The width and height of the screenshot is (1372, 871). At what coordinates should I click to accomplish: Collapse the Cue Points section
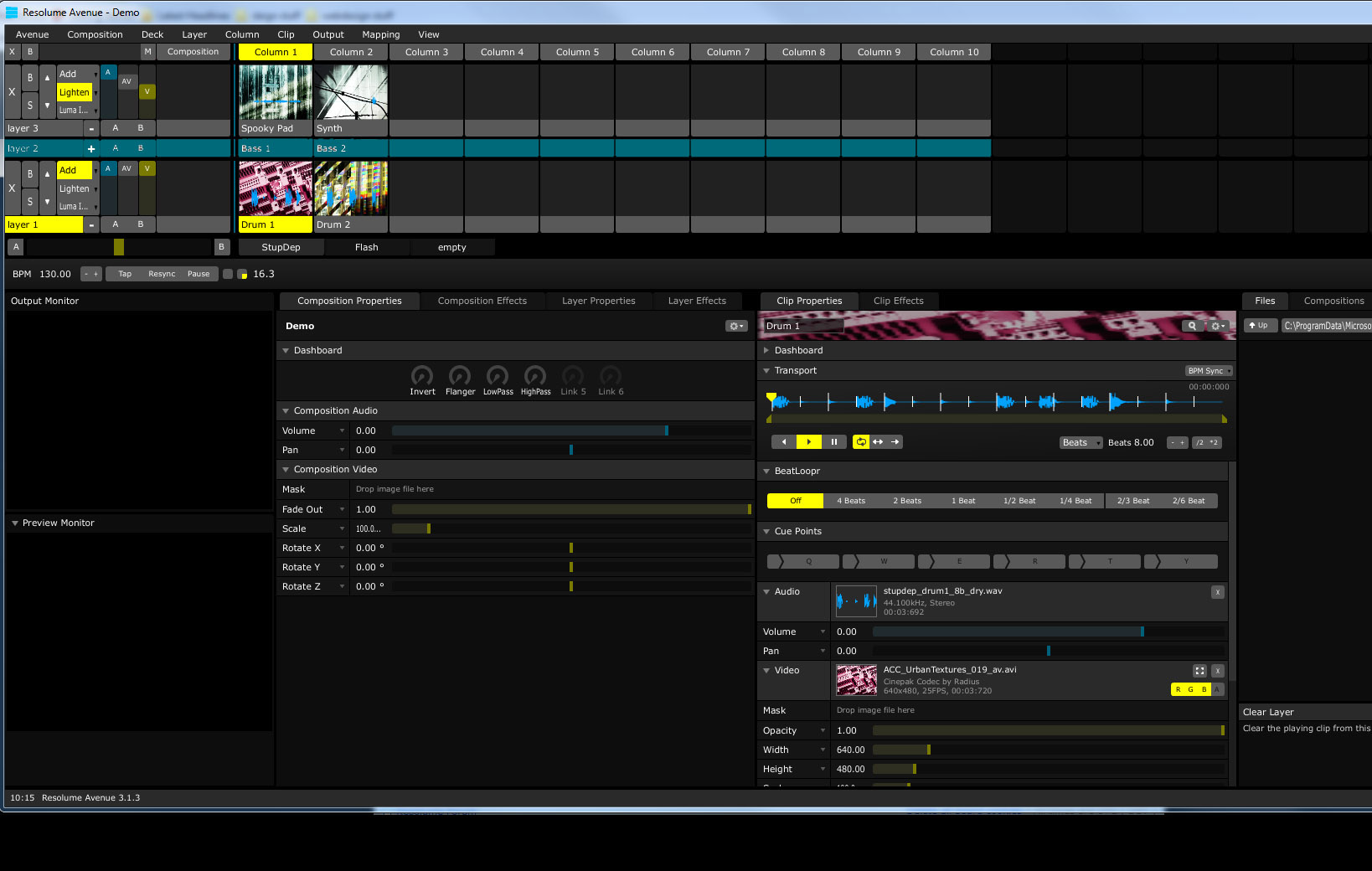click(766, 531)
